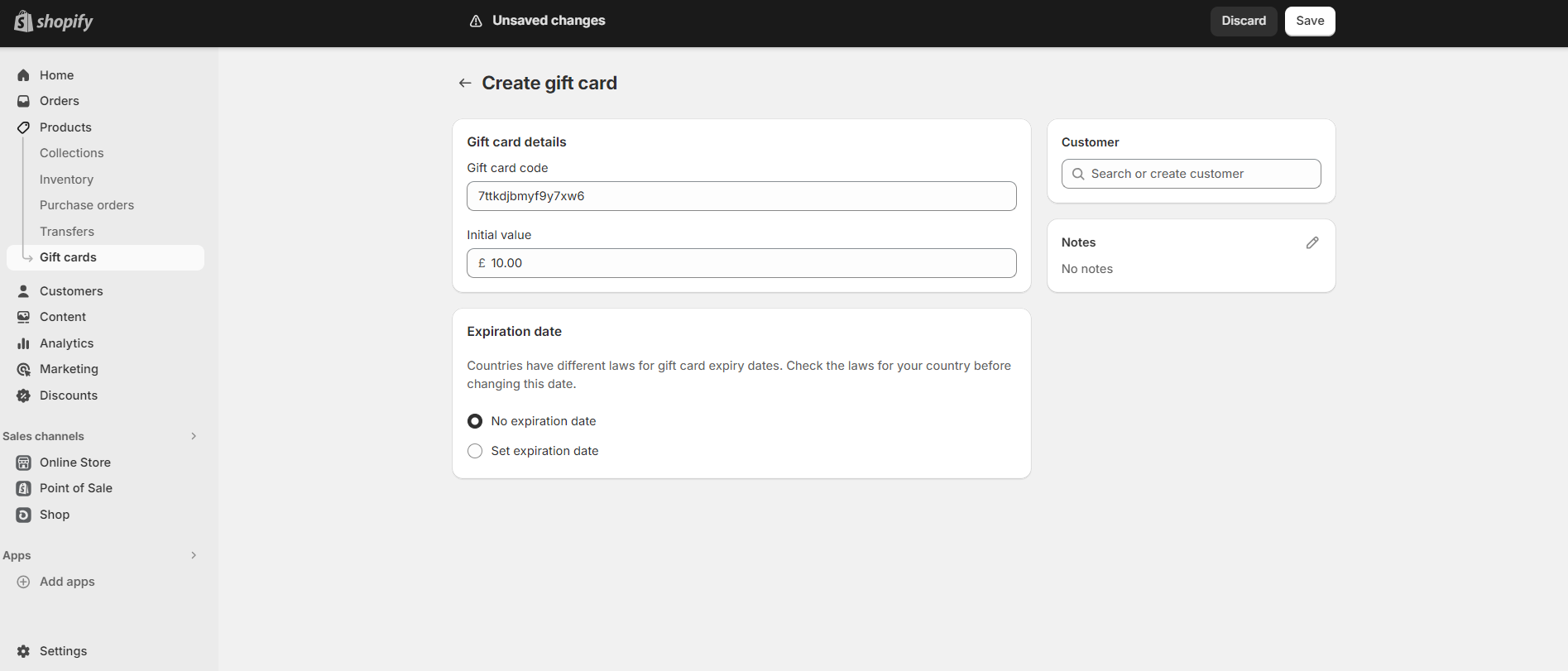The image size is (1568, 671).
Task: Click the 'No notes' text
Action: 1087,269
